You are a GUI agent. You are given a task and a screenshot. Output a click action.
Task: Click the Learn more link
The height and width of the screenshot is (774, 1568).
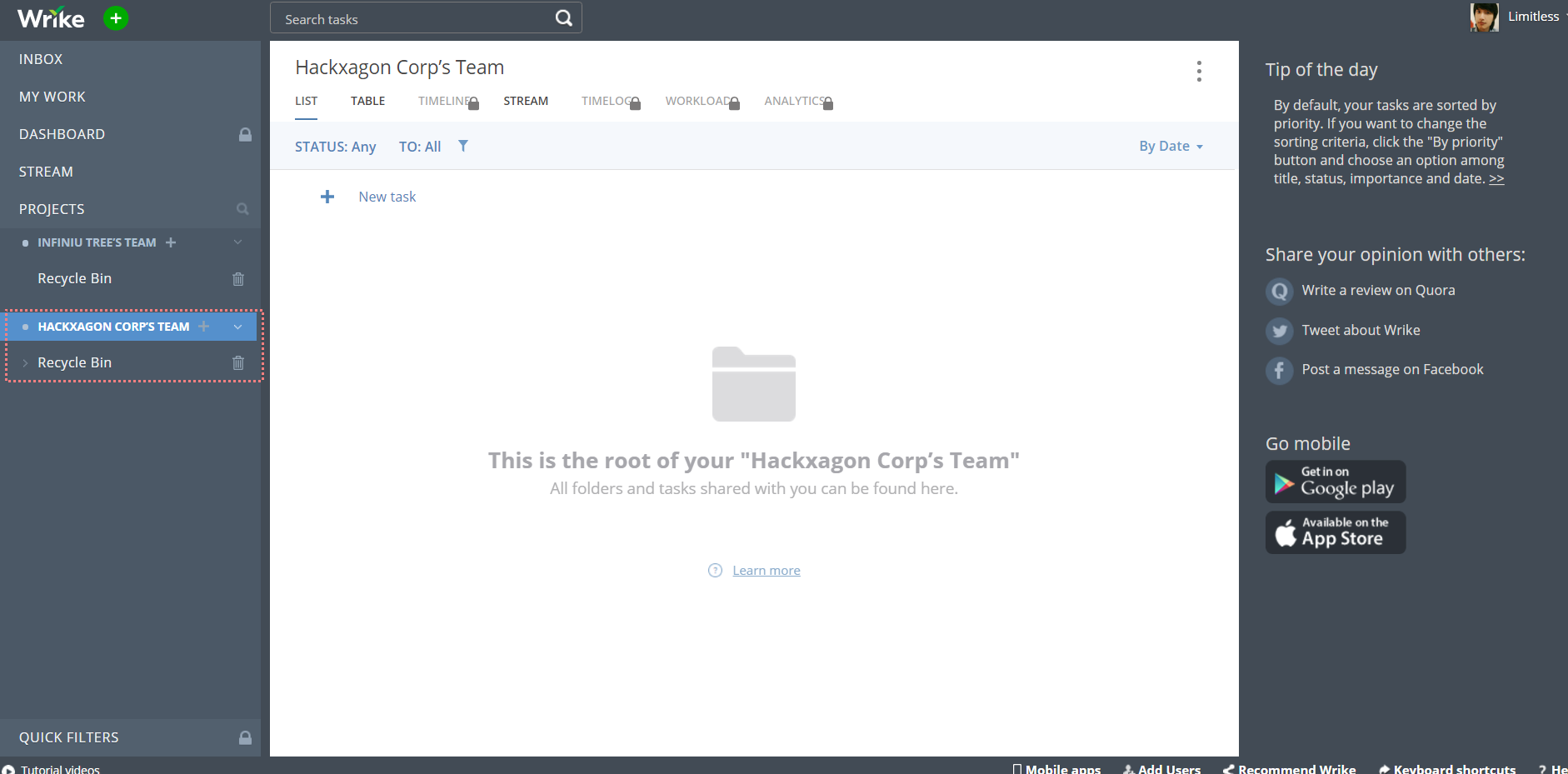tap(766, 571)
